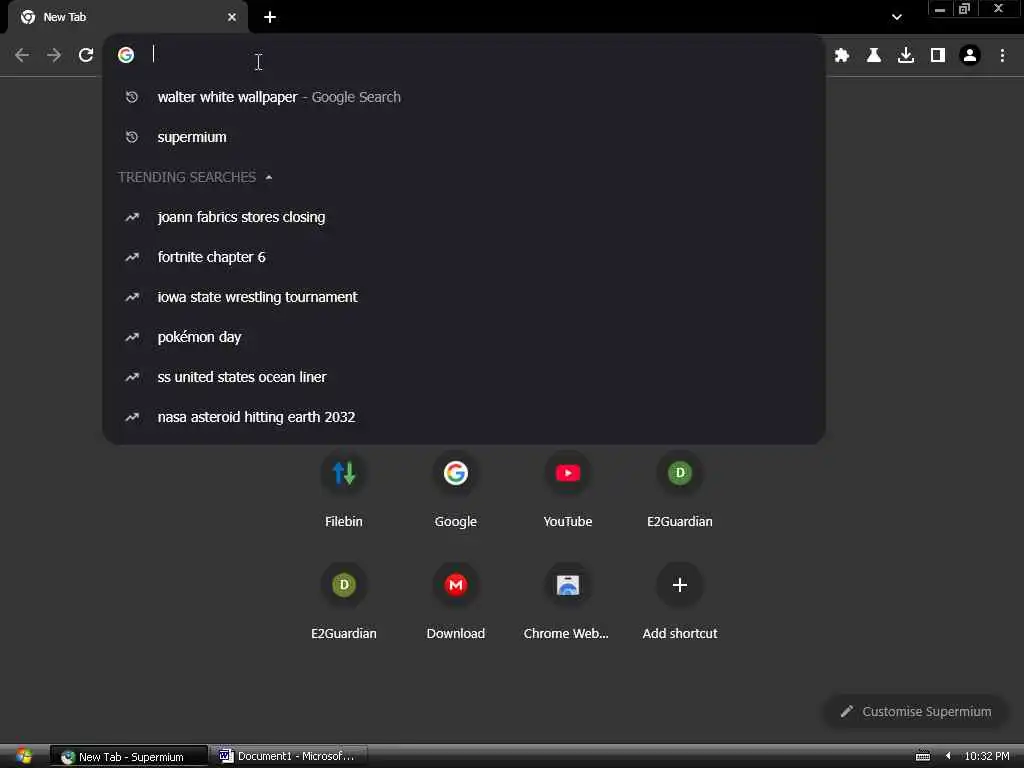Viewport: 1024px width, 768px height.
Task: Open the profile avatar menu
Action: point(970,56)
